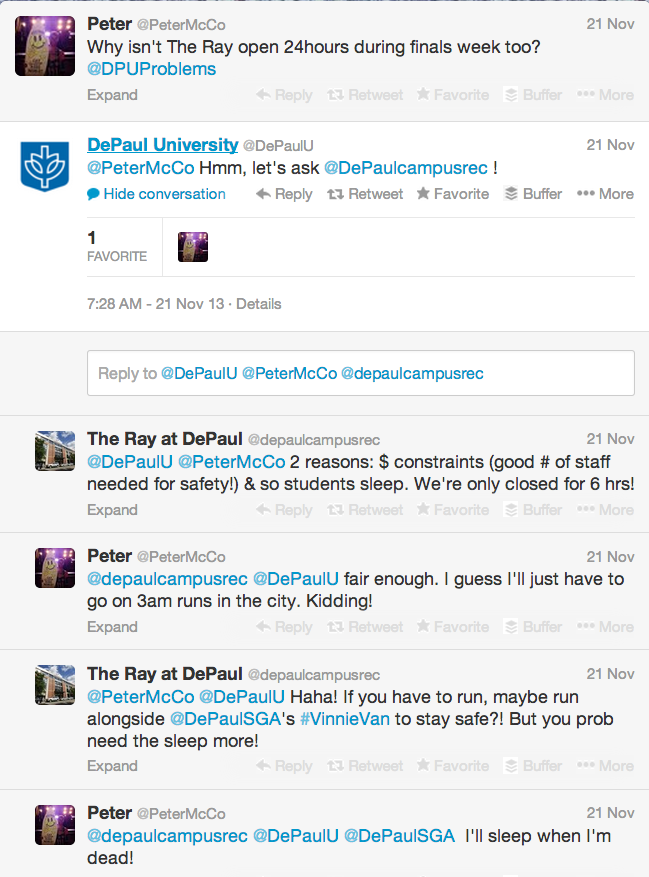Image resolution: width=649 pixels, height=877 pixels.
Task: Click favoriter's thumbnail next to 1 Favorite
Action: [x=193, y=247]
